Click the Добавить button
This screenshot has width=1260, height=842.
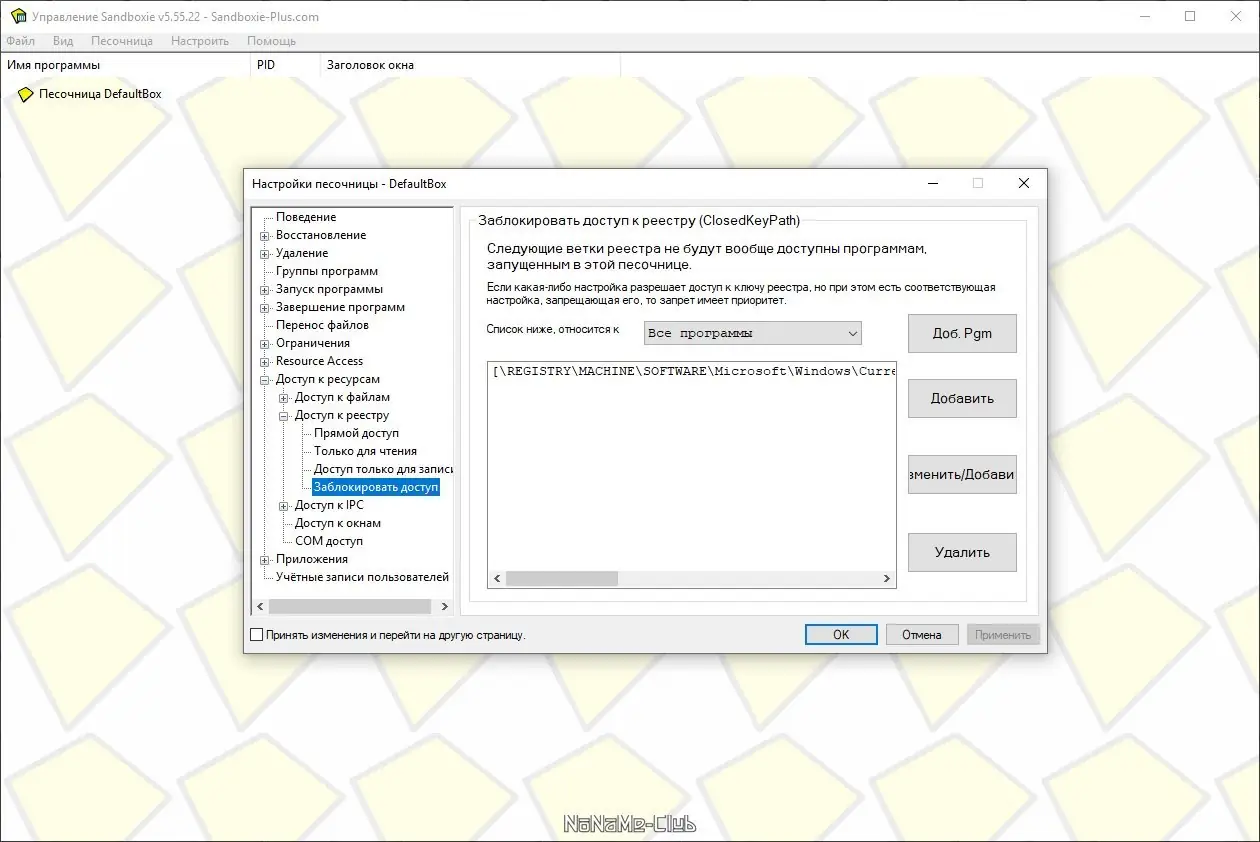click(962, 398)
